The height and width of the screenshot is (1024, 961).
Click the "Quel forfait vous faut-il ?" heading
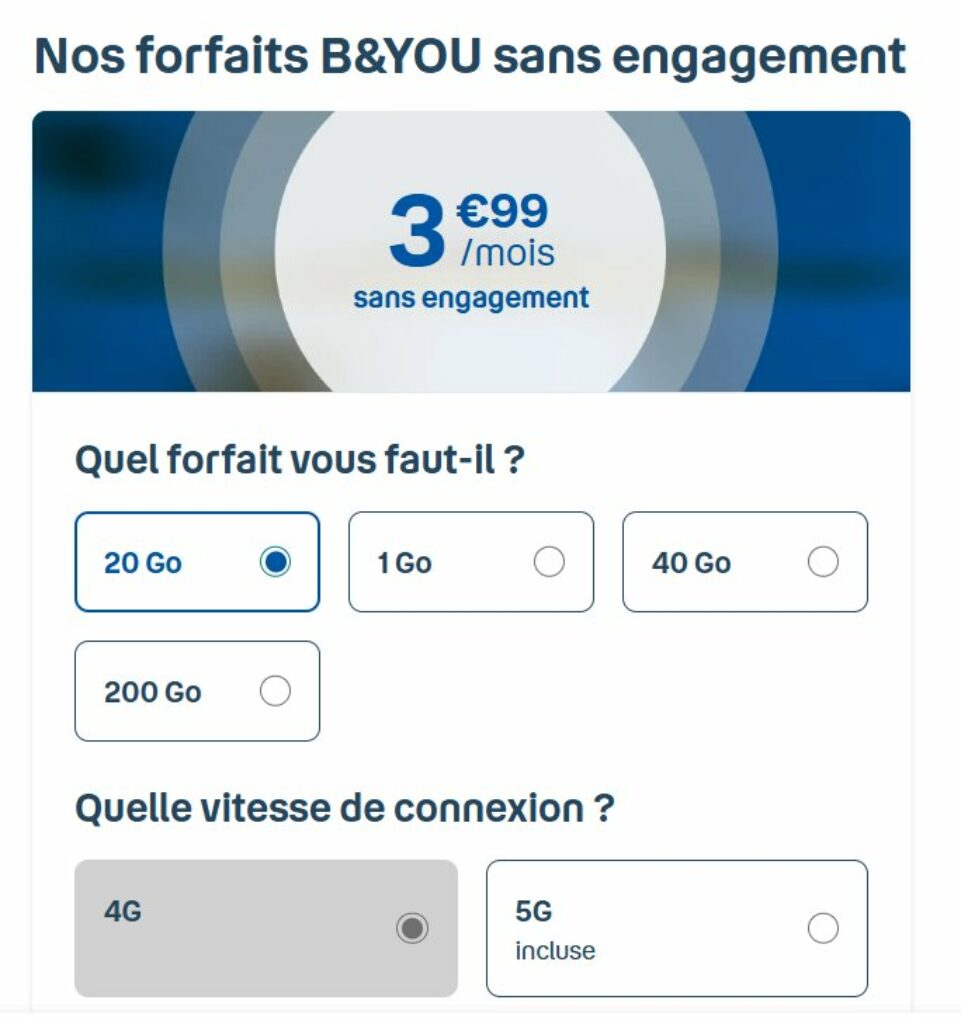[300, 461]
